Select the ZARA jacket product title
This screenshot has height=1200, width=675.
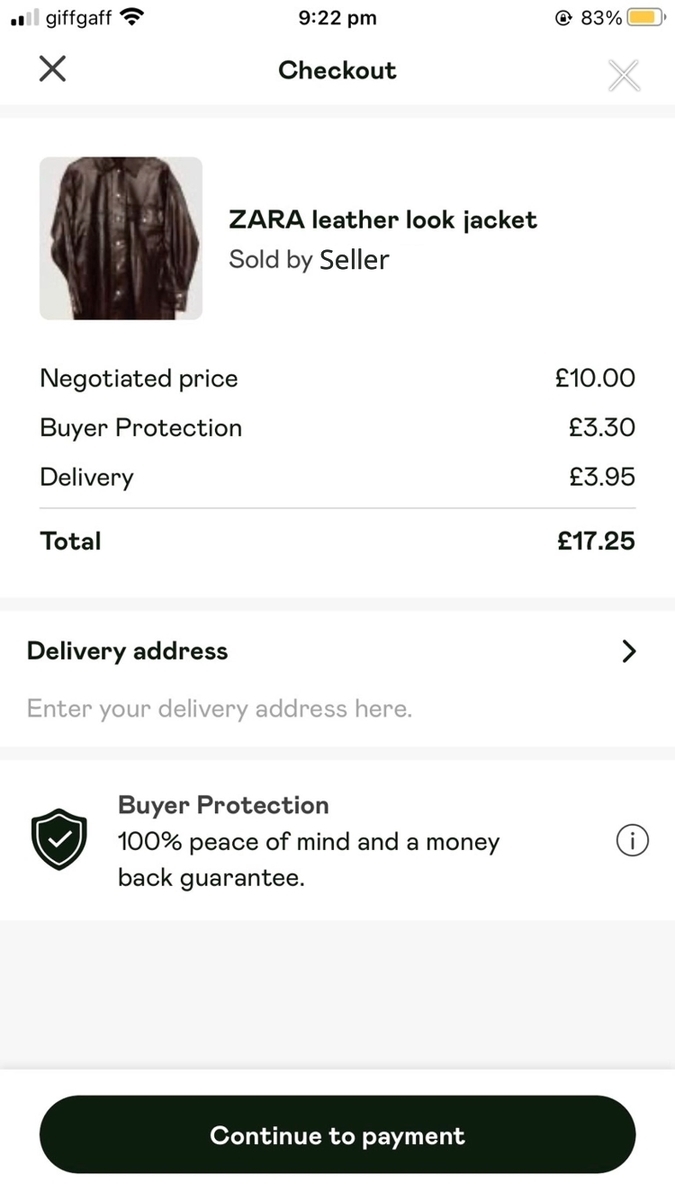tap(383, 219)
